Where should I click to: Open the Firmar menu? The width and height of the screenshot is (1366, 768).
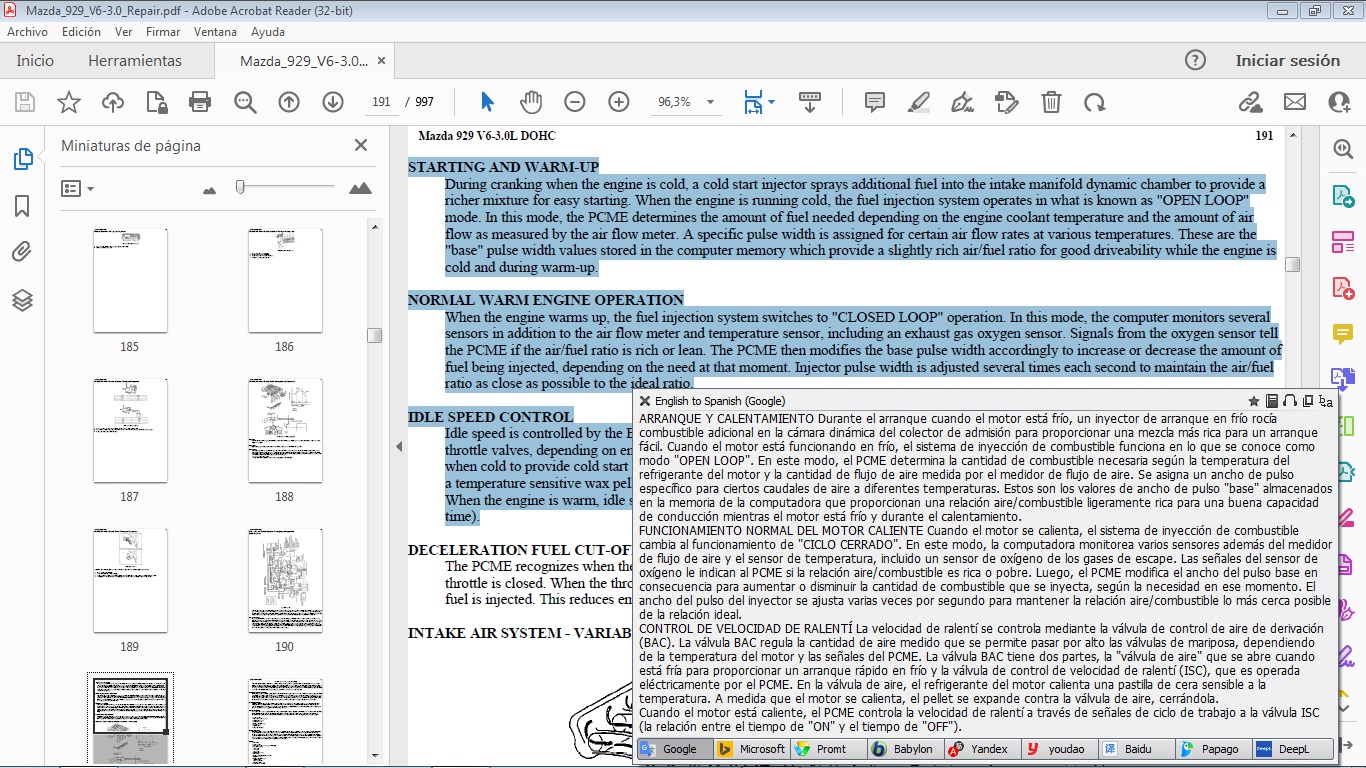[163, 32]
